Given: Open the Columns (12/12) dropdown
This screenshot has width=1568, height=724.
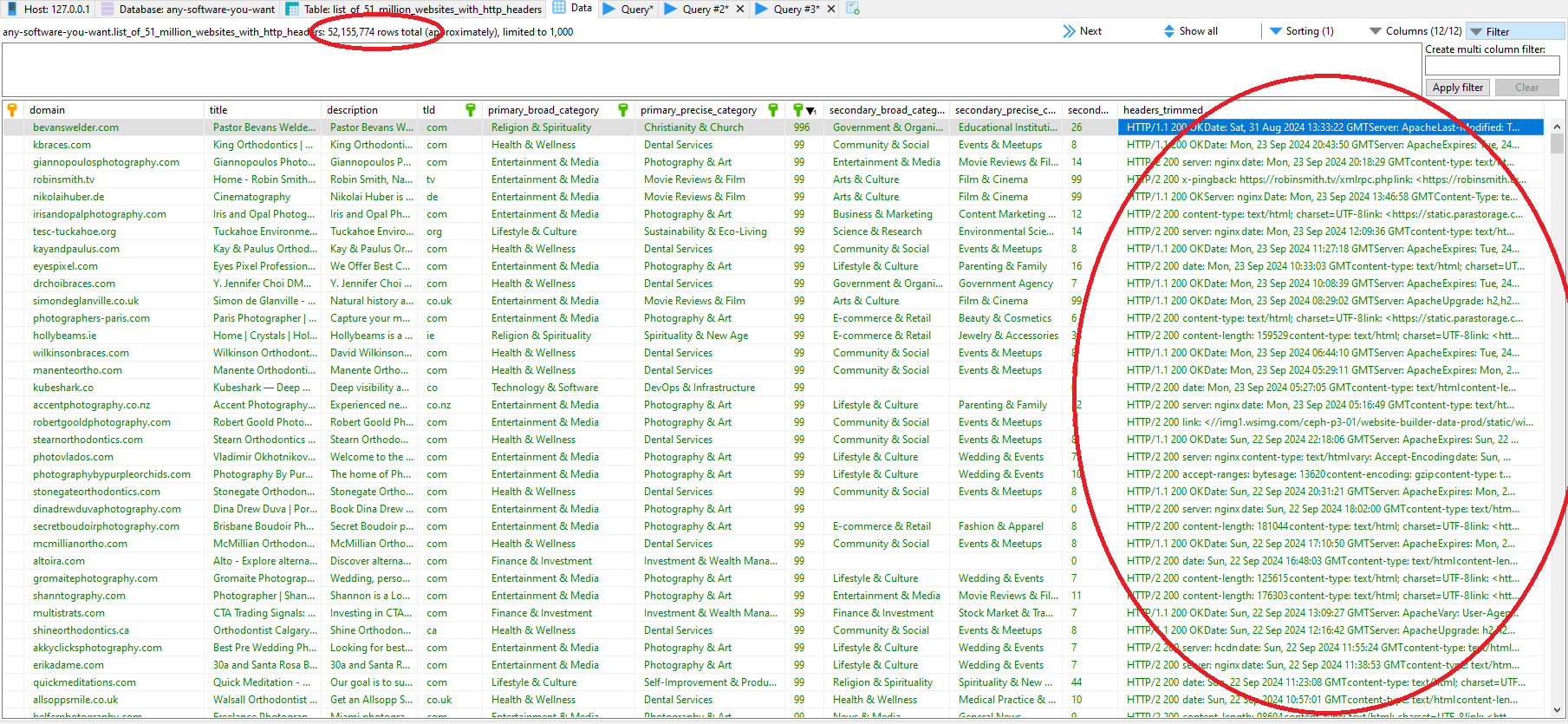Looking at the screenshot, I should pyautogui.click(x=1415, y=31).
